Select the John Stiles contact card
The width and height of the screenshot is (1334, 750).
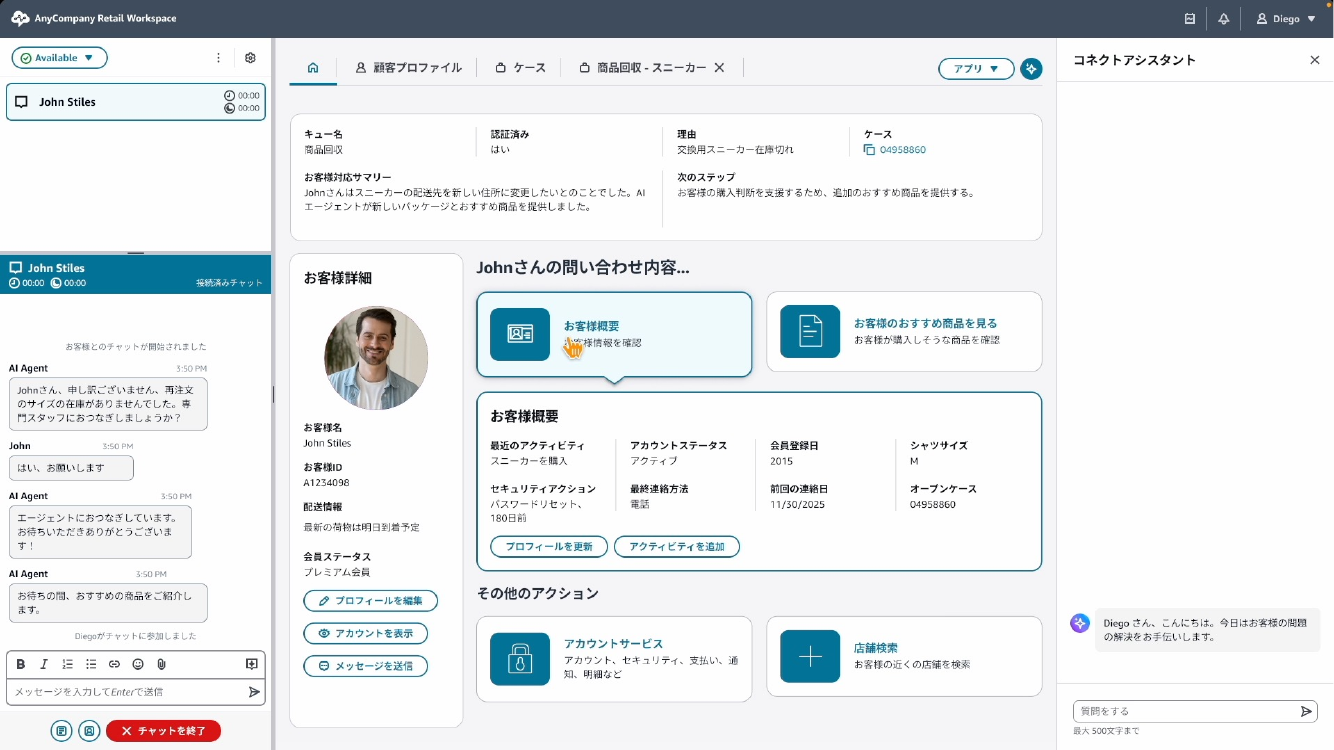(136, 102)
